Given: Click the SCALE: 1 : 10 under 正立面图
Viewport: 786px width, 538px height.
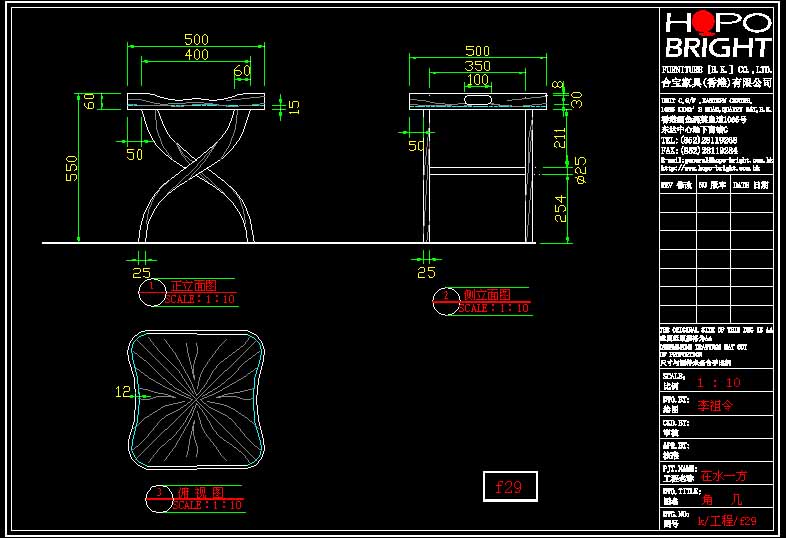Looking at the screenshot, I should pyautogui.click(x=200, y=299).
